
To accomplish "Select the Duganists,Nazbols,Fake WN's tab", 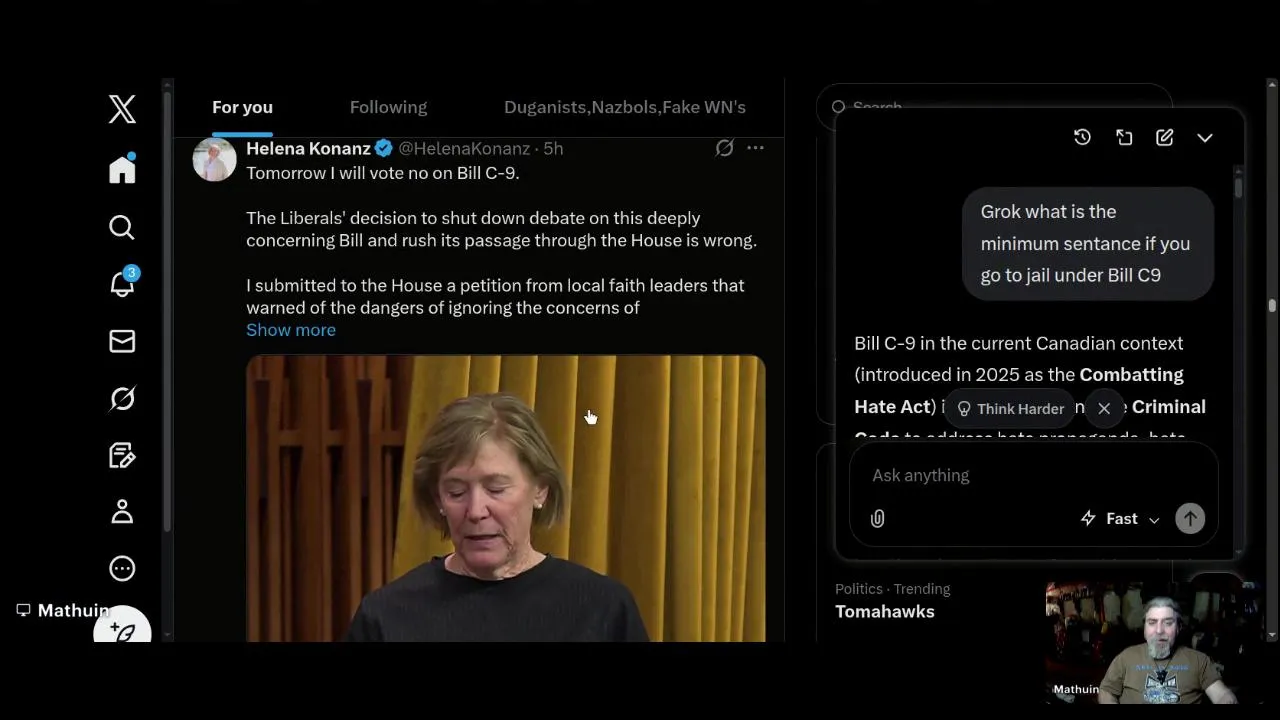I will click(624, 107).
